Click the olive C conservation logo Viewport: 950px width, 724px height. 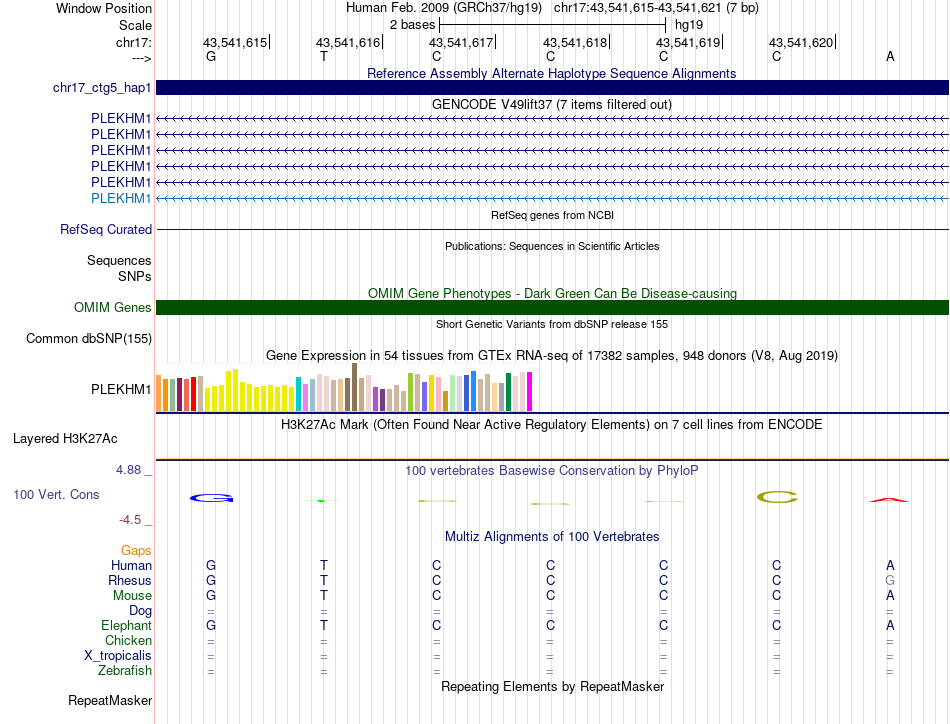(x=777, y=497)
